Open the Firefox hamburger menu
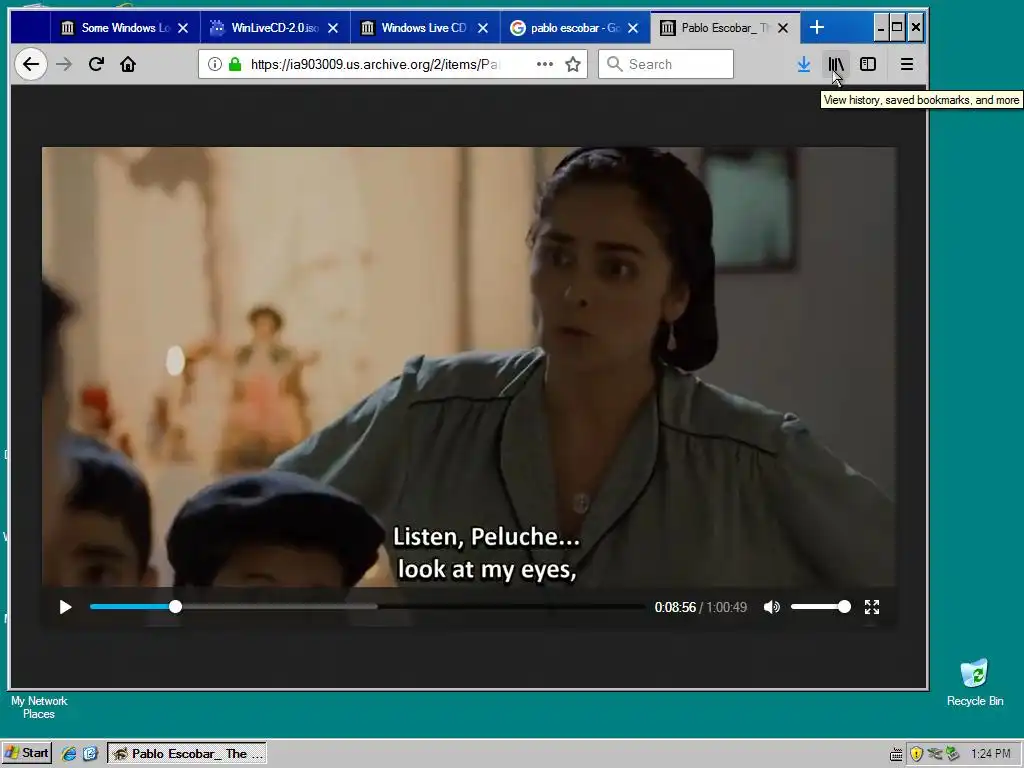Screen dimensions: 1024x768 (906, 64)
